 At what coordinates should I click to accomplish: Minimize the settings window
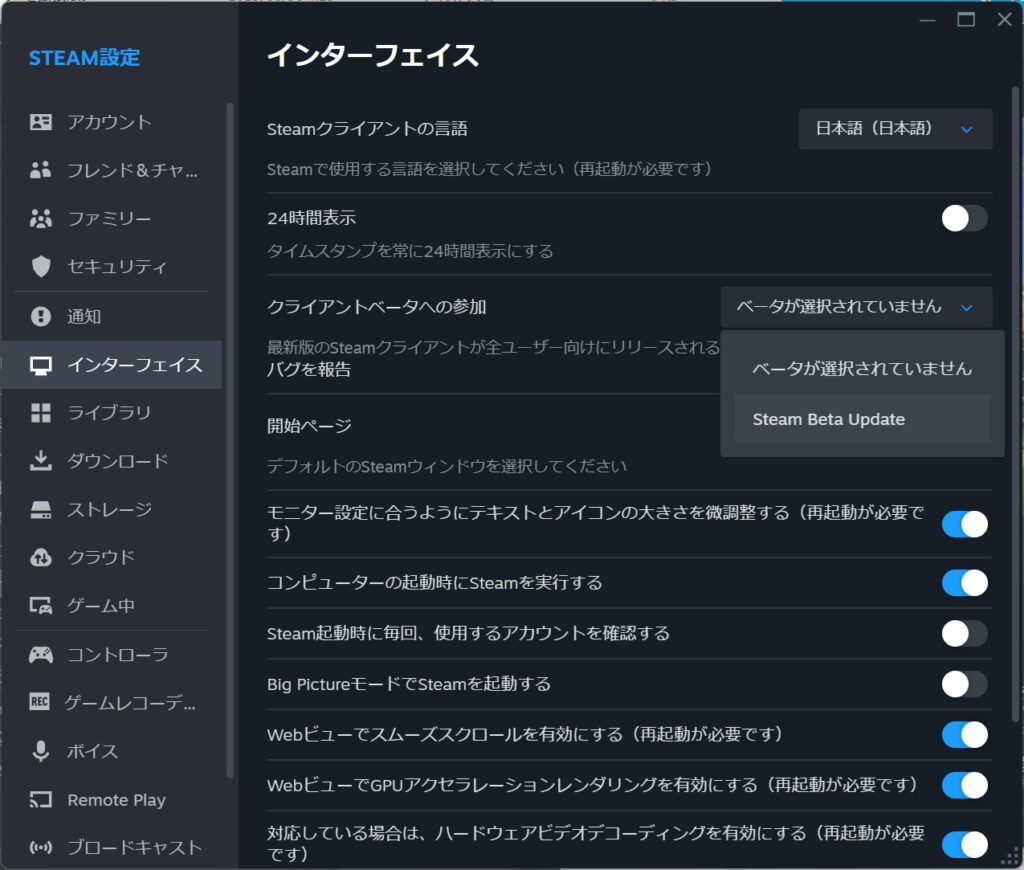coord(927,20)
